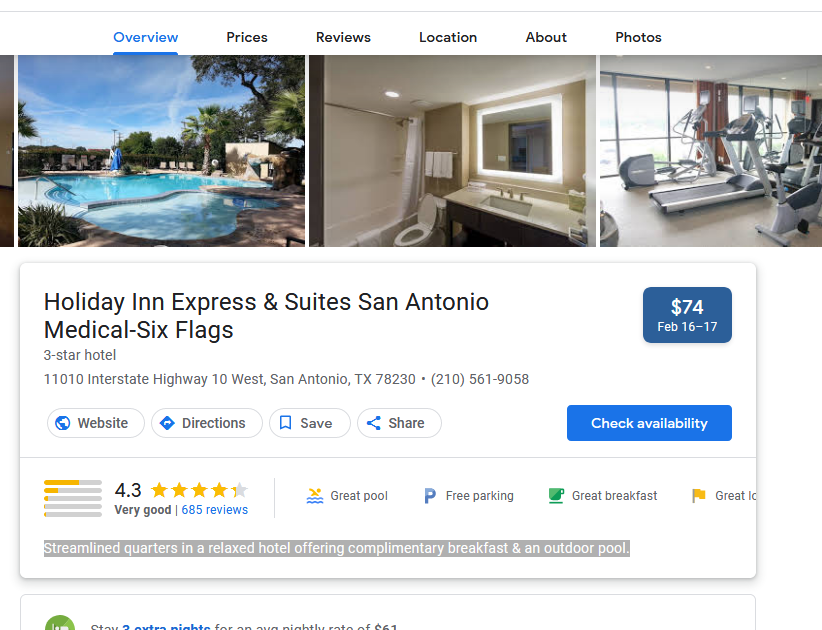Click the Check availability button
Image resolution: width=822 pixels, height=630 pixels.
click(649, 423)
